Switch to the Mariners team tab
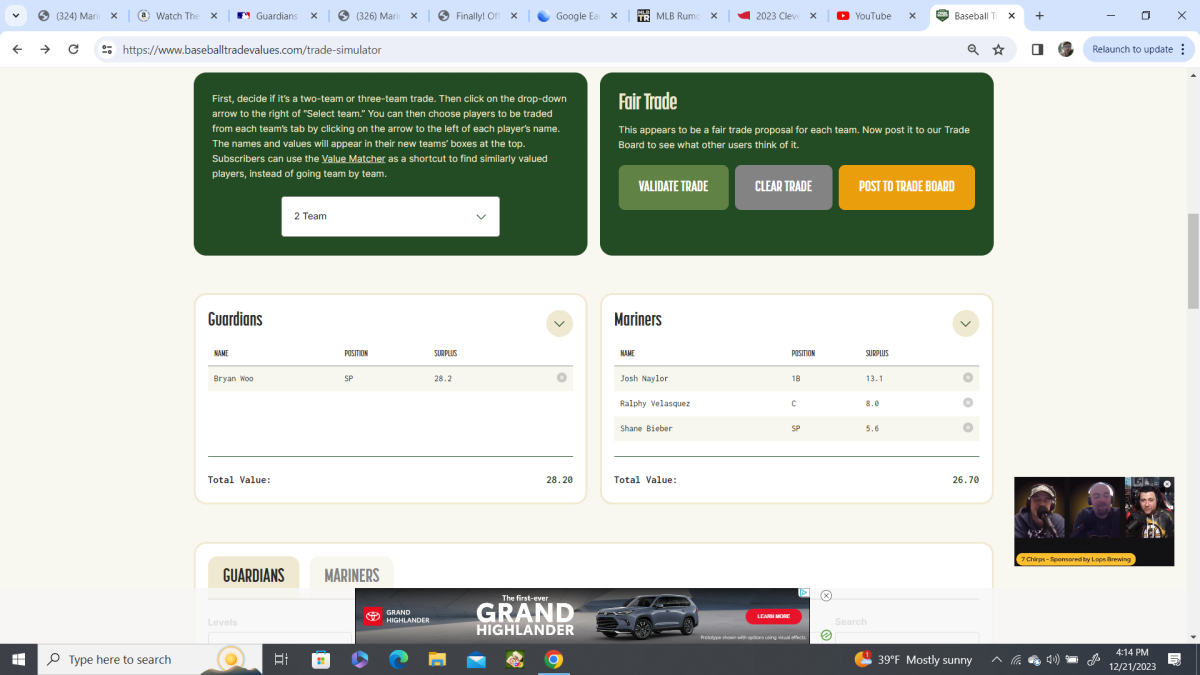 pyautogui.click(x=351, y=575)
